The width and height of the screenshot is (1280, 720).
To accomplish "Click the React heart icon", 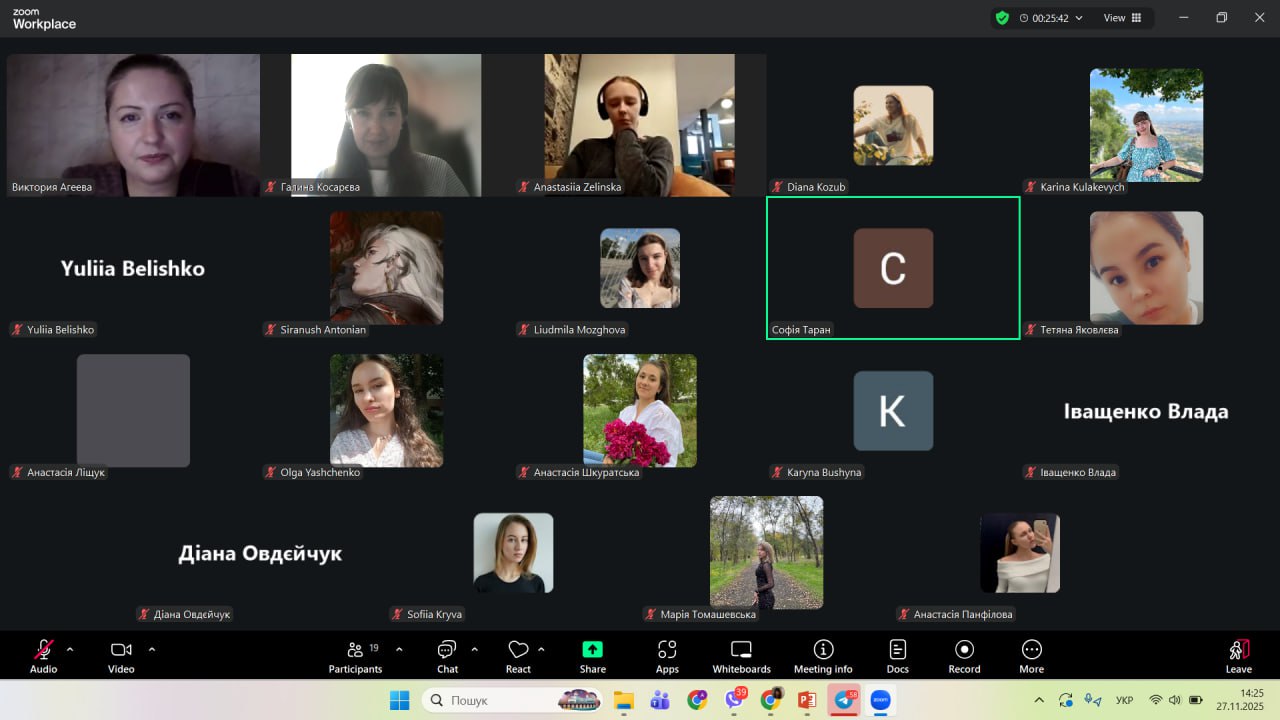I will pyautogui.click(x=518, y=656).
